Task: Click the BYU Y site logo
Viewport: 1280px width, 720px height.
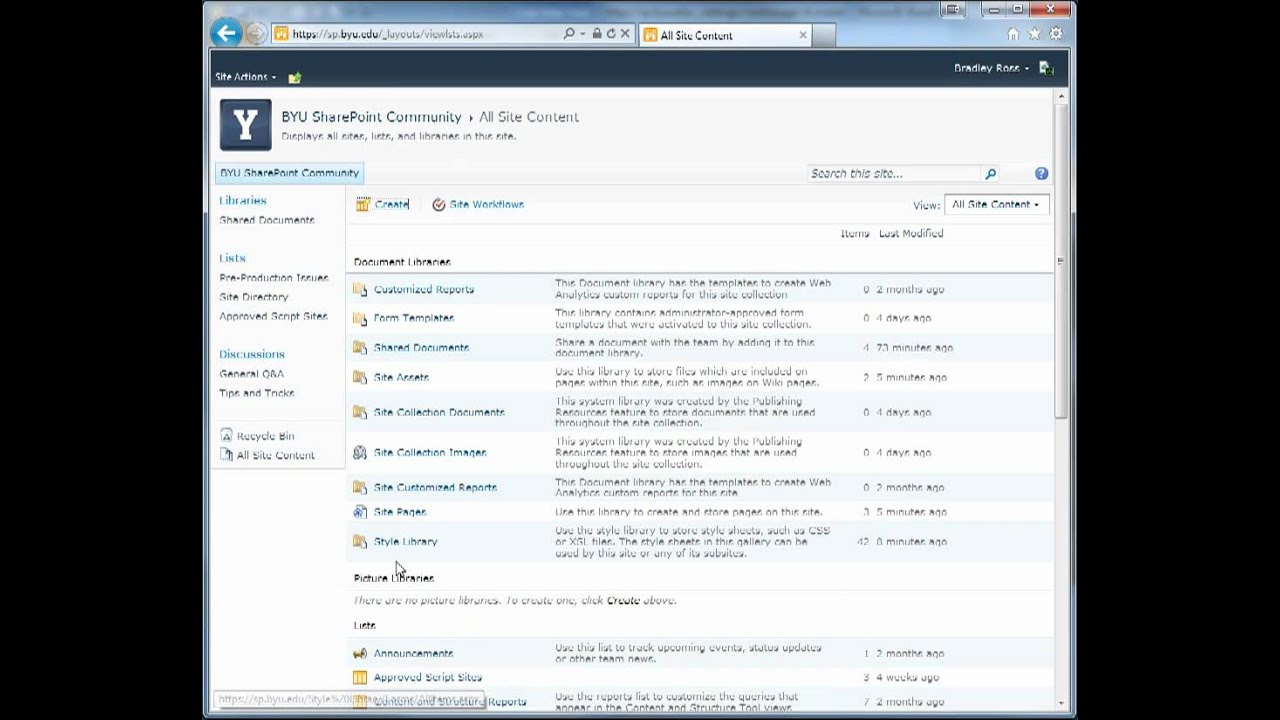Action: (245, 124)
